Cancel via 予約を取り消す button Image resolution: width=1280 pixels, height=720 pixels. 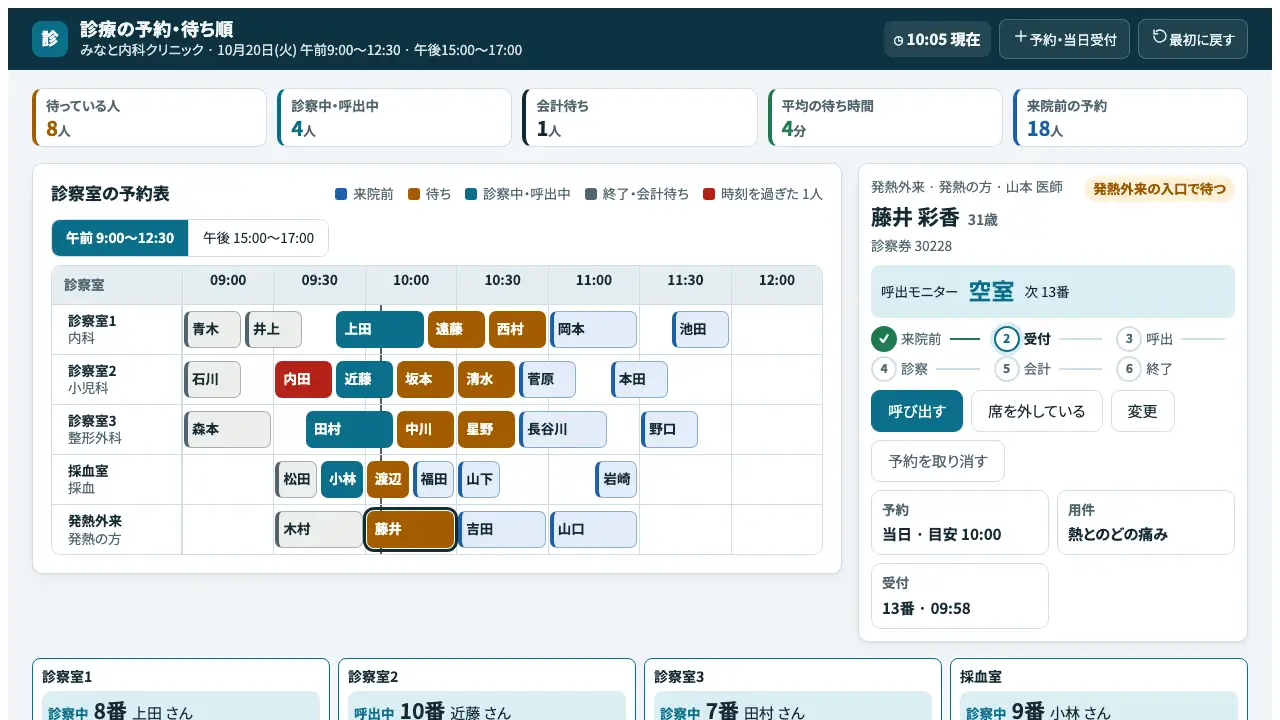pos(937,461)
